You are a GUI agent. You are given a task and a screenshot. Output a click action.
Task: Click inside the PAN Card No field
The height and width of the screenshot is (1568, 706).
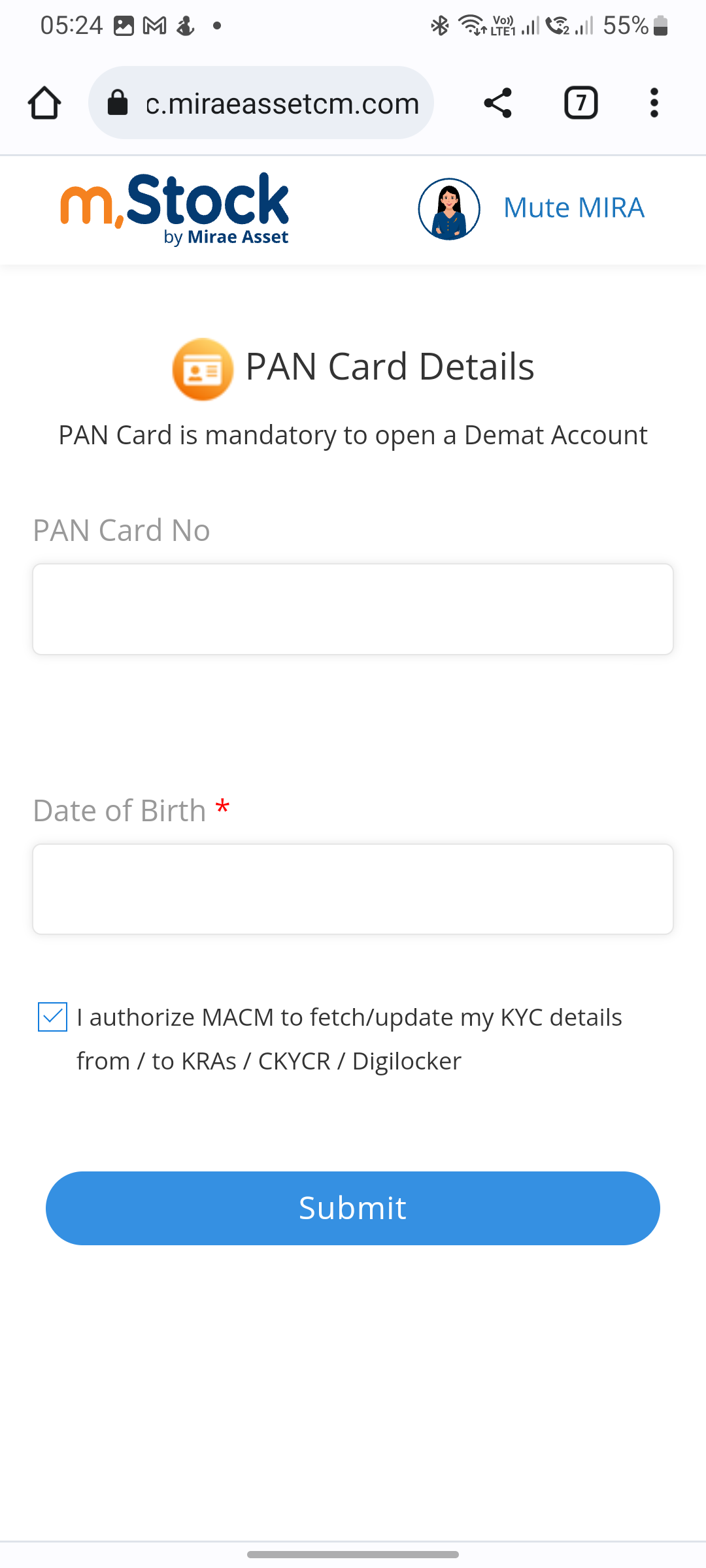point(353,608)
